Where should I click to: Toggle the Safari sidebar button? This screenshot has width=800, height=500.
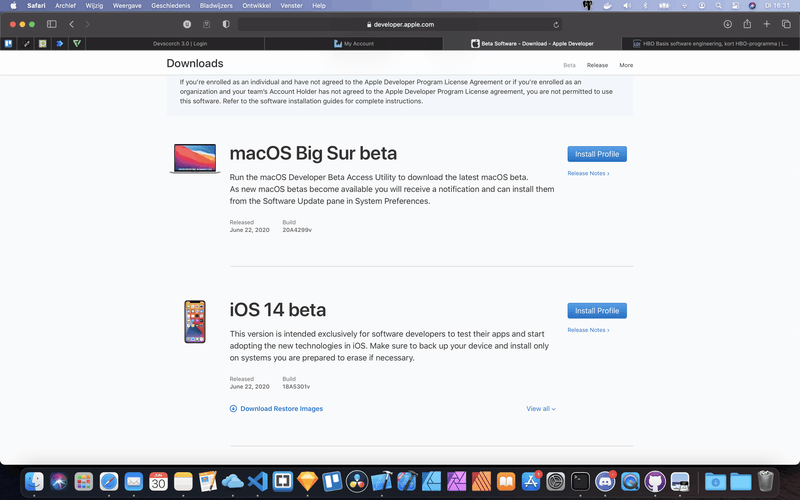click(52, 24)
